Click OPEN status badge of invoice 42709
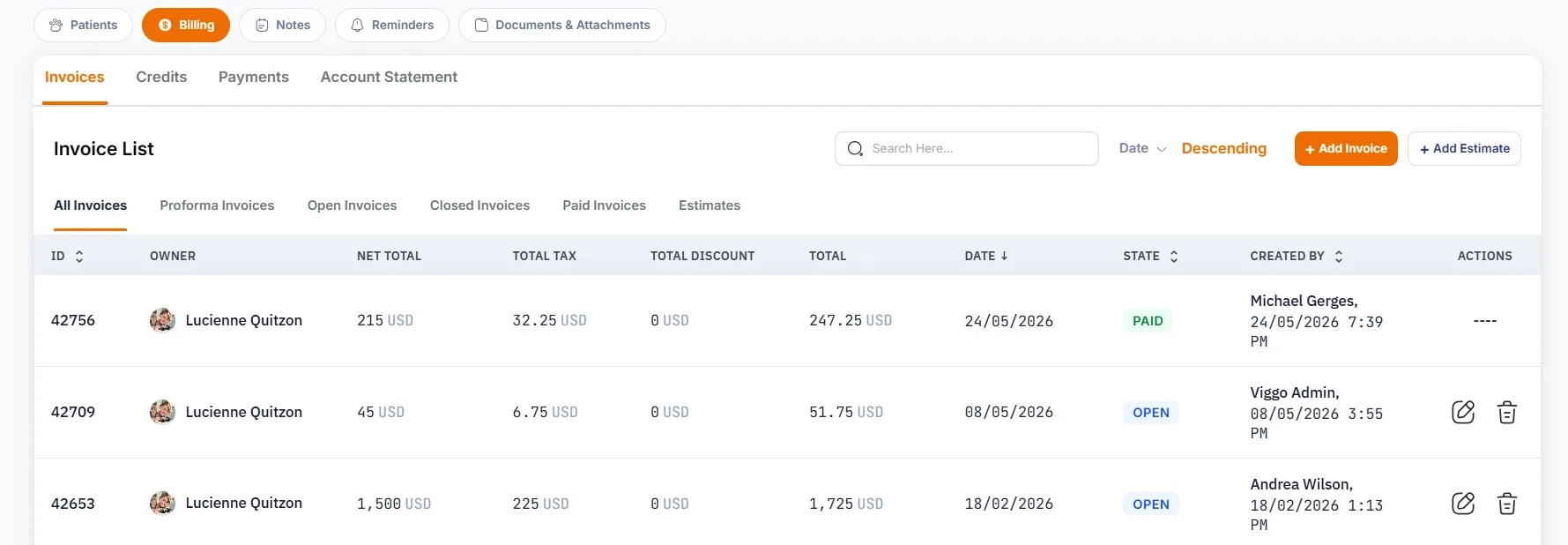Viewport: 1568px width, 545px height. click(1150, 413)
